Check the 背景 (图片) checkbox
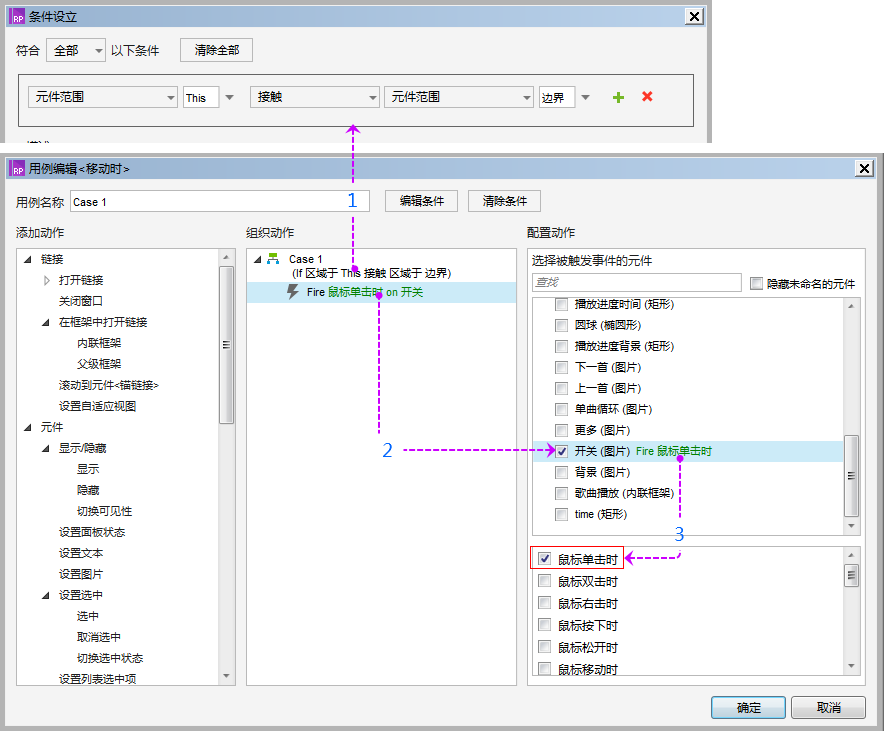Image resolution: width=884 pixels, height=731 pixels. click(x=562, y=472)
